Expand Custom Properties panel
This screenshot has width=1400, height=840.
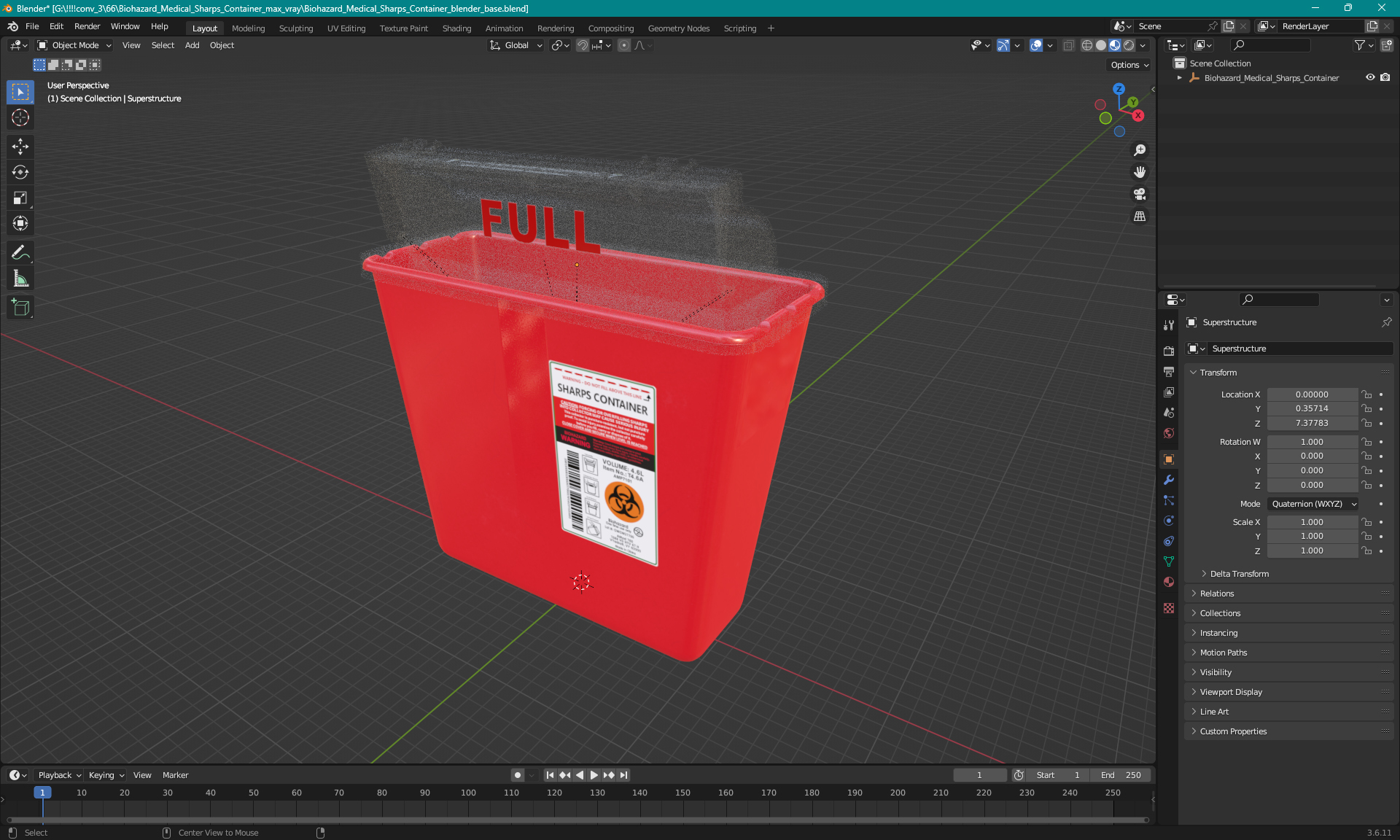pos(1232,731)
